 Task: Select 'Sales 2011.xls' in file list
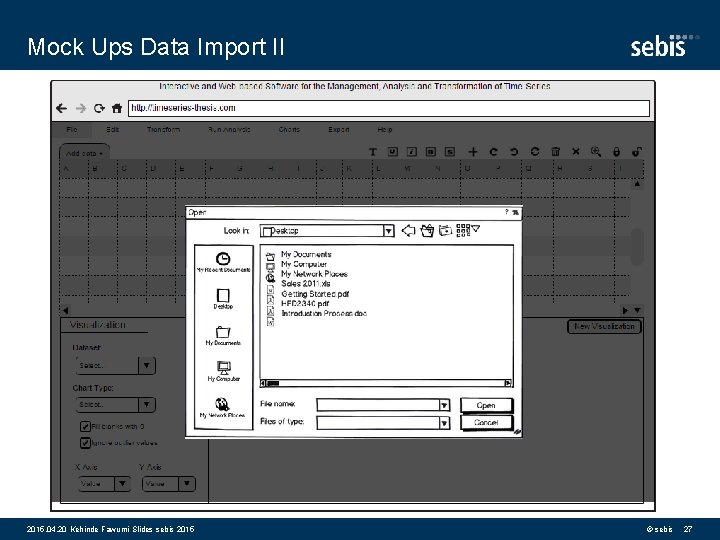[305, 284]
